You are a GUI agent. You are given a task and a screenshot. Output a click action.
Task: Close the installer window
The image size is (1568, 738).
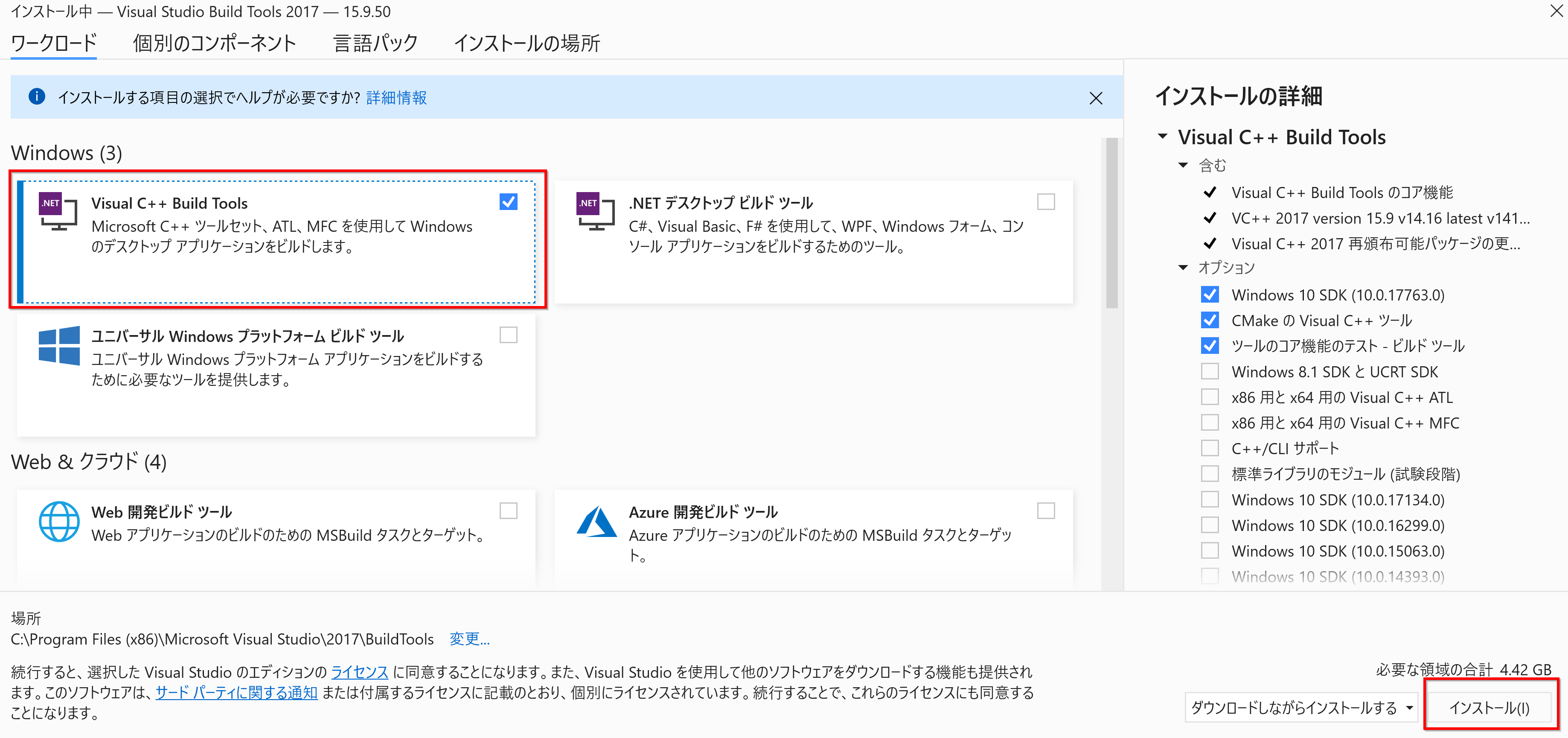pyautogui.click(x=1556, y=10)
